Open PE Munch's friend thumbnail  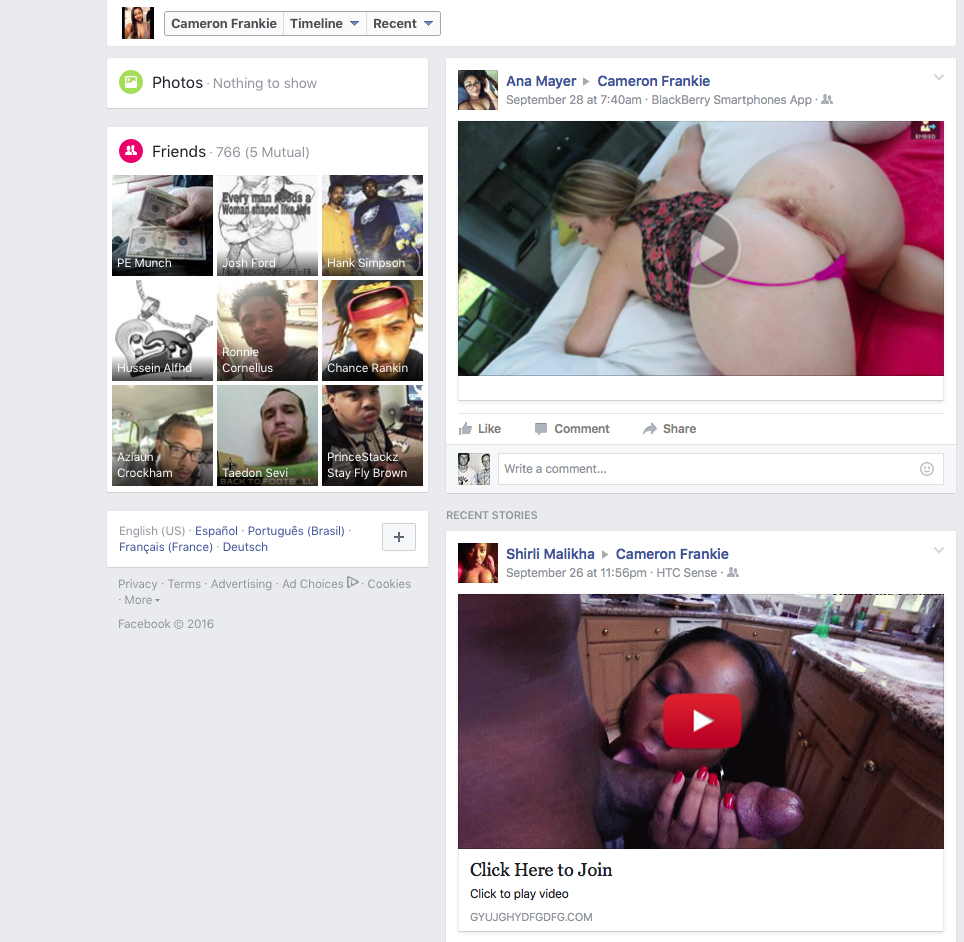(x=162, y=225)
